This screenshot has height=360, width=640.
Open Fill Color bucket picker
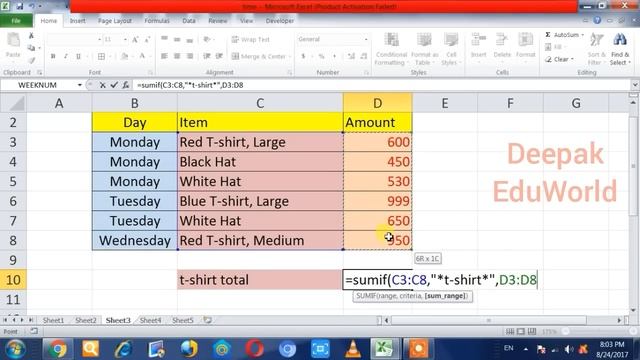point(125,56)
